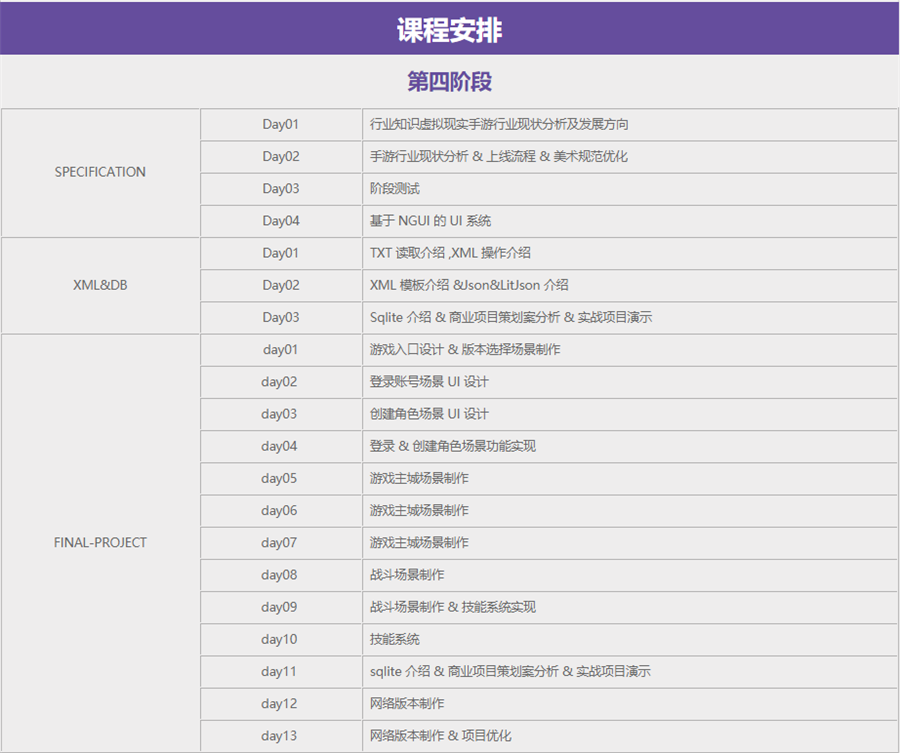This screenshot has width=900, height=753.
Task: Click the XML 模板介绍 & Json & LitJson entry
Action: coord(469,285)
